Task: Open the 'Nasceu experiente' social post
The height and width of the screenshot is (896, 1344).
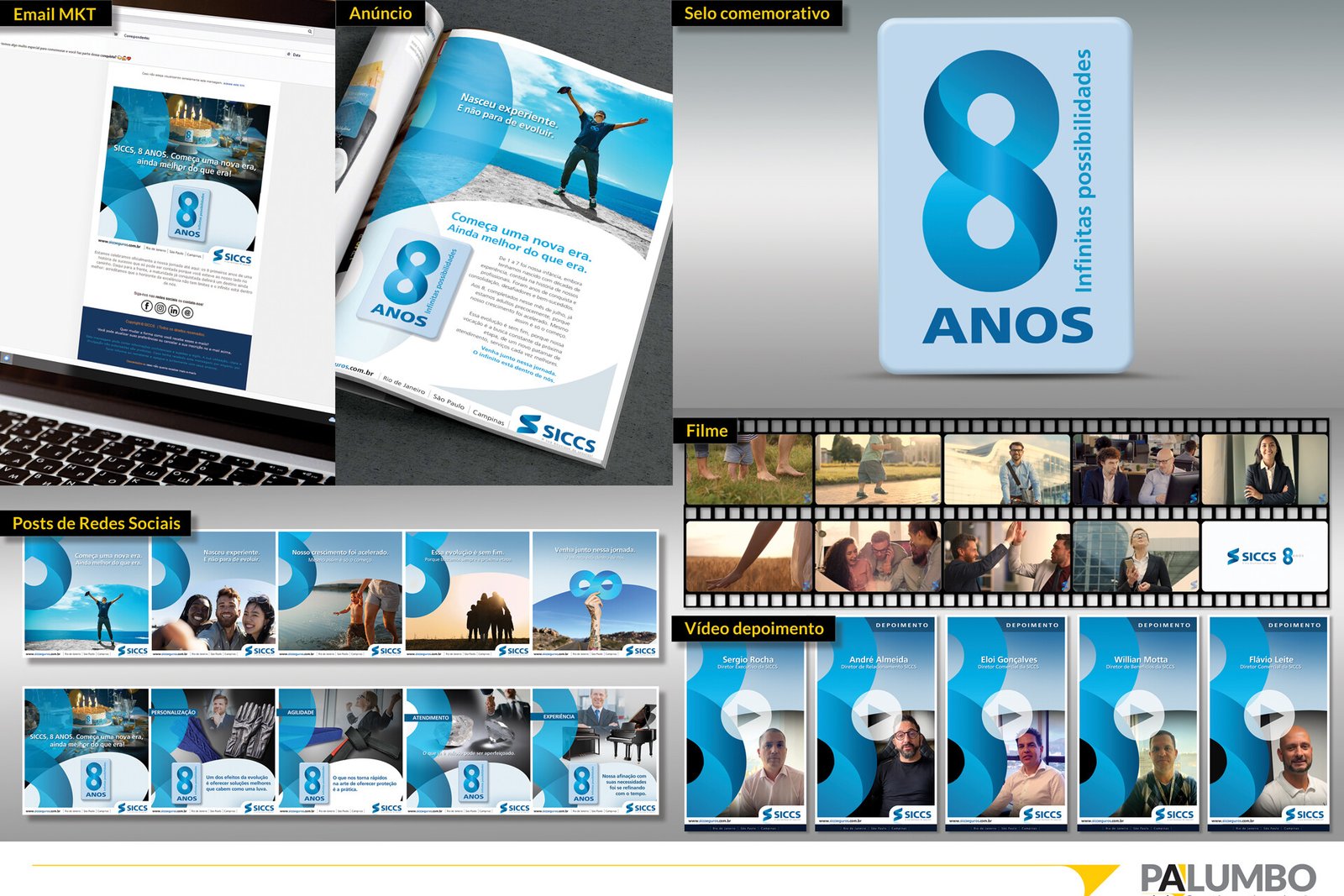Action: 213,594
